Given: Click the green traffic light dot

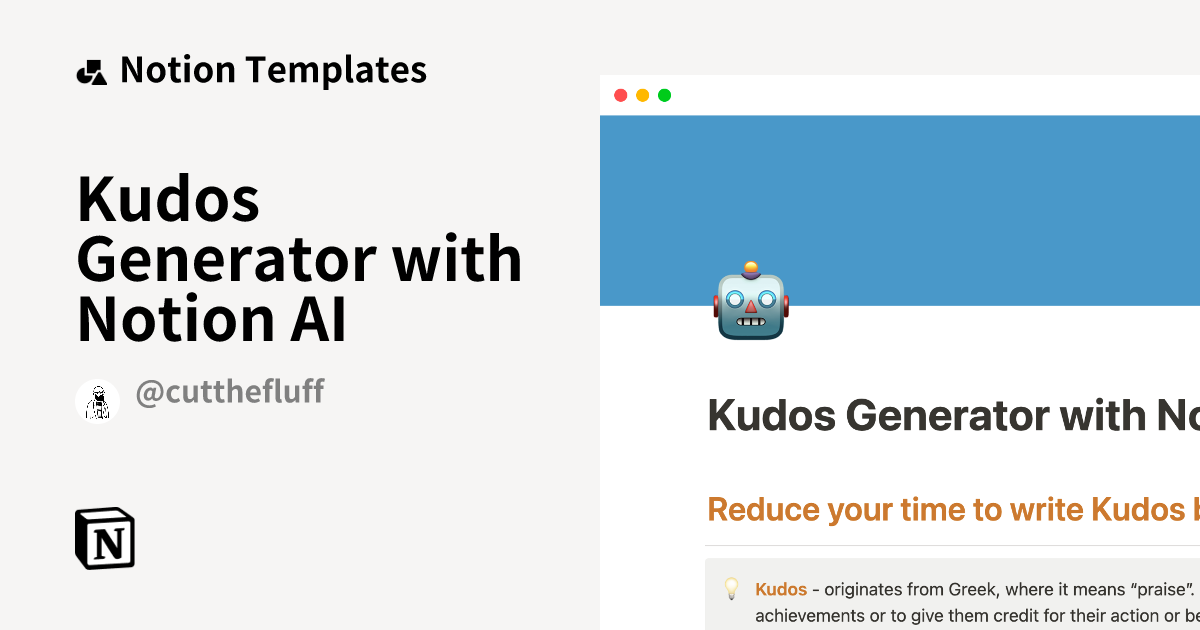Looking at the screenshot, I should tap(664, 95).
